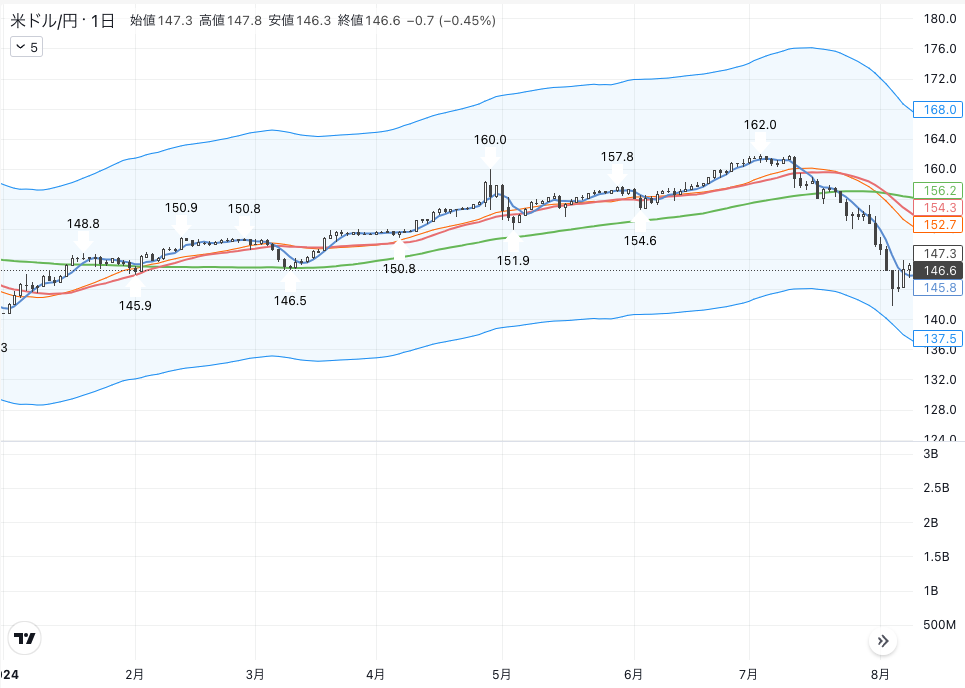965x688 pixels.
Task: Click the 8月 date axis label
Action: pyautogui.click(x=880, y=674)
